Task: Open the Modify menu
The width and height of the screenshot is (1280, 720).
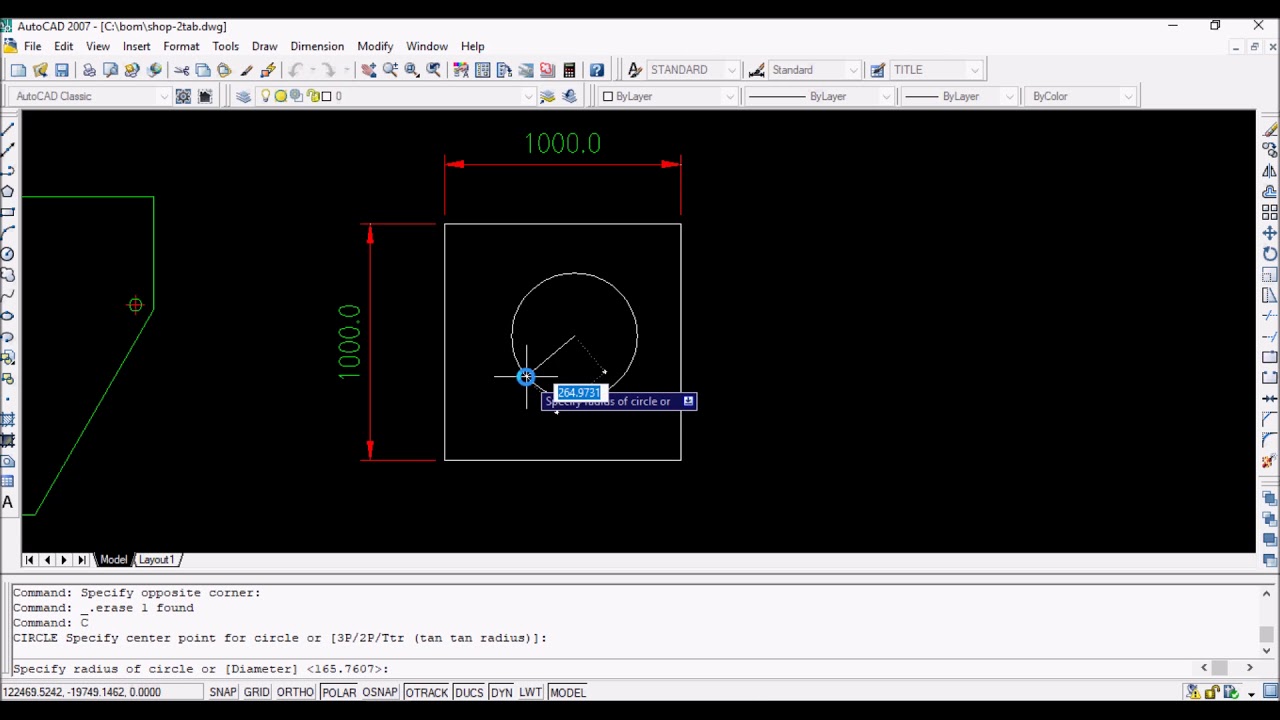Action: (x=375, y=46)
